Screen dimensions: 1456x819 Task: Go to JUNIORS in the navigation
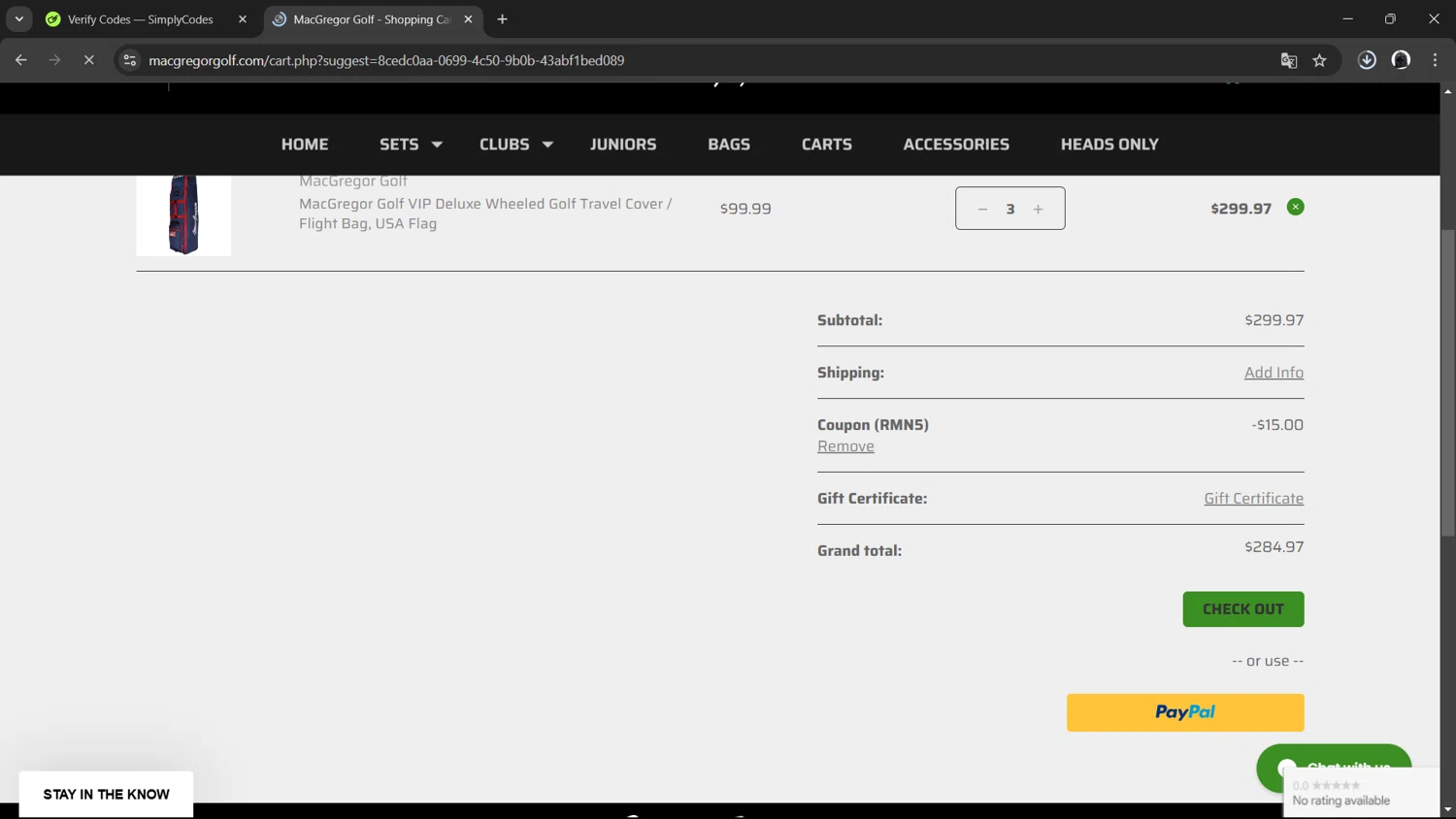pos(623,145)
